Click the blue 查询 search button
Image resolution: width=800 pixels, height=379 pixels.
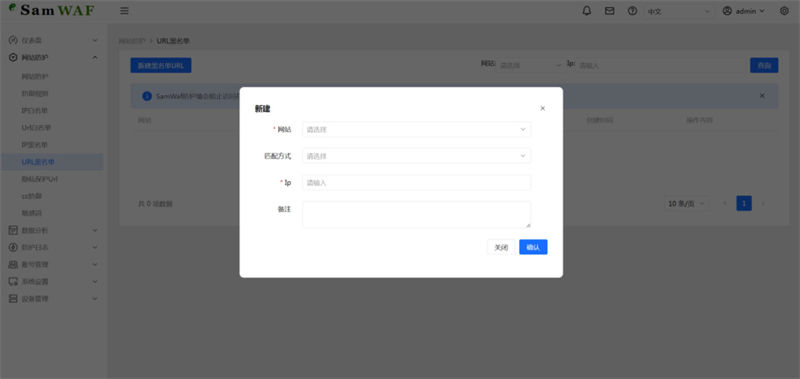pyautogui.click(x=764, y=65)
